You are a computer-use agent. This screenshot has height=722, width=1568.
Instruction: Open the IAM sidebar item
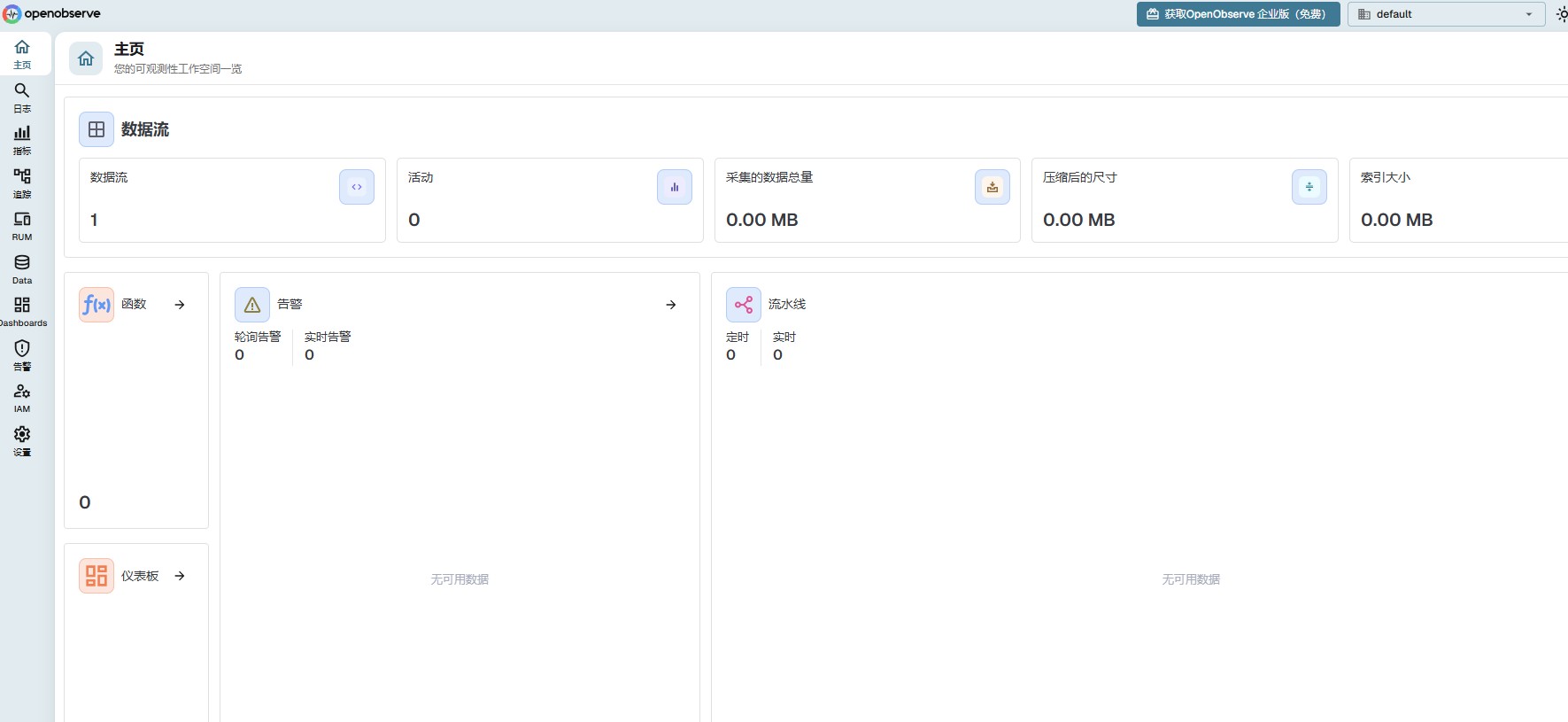pyautogui.click(x=22, y=398)
